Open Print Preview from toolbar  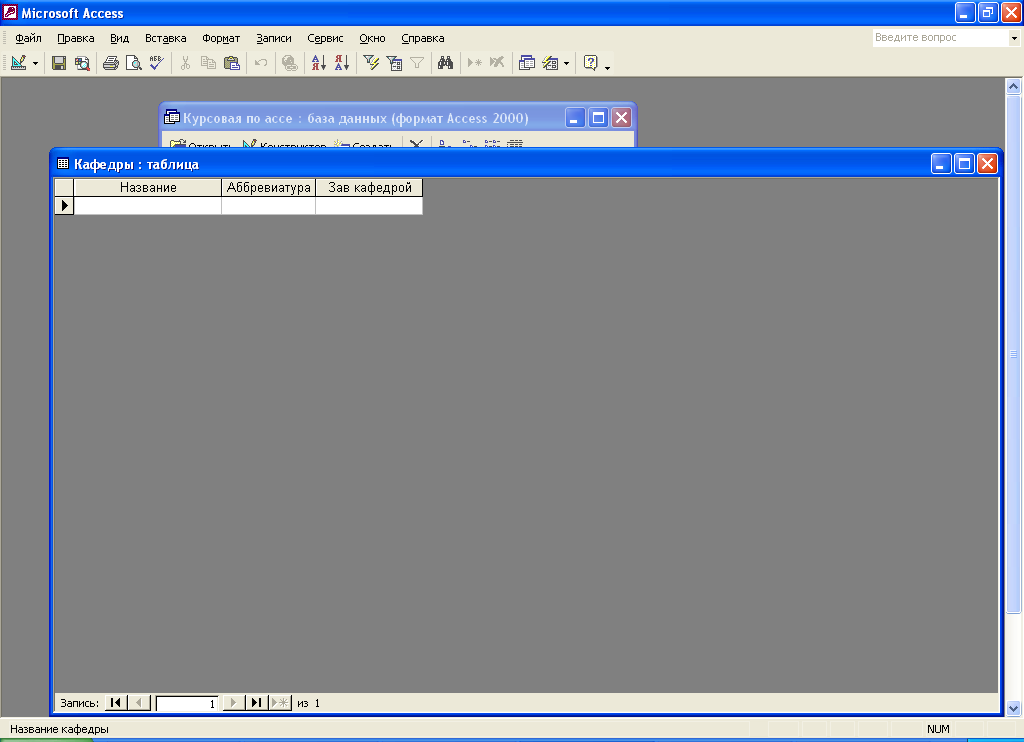point(133,63)
